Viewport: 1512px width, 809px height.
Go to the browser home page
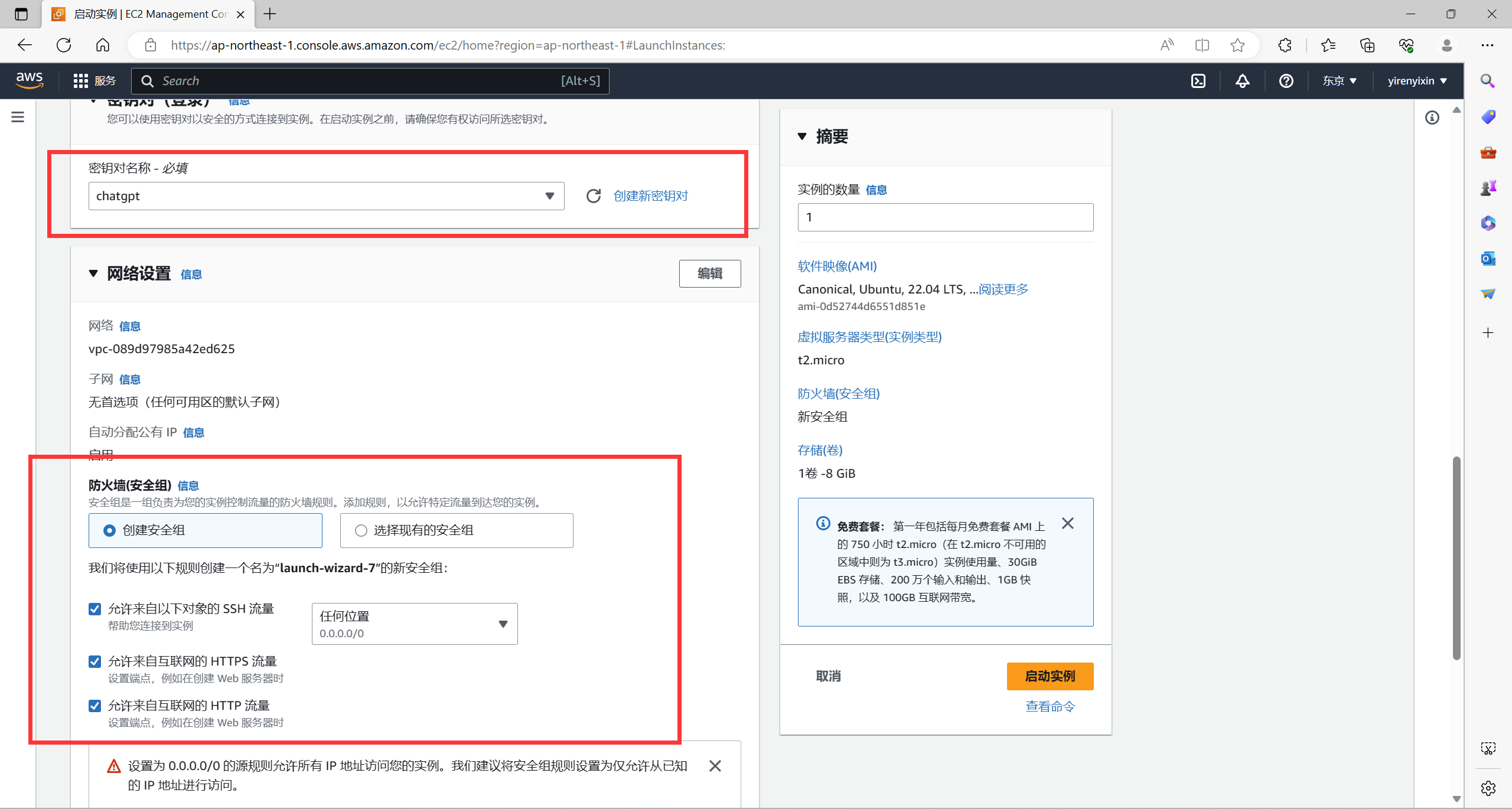pyautogui.click(x=103, y=45)
